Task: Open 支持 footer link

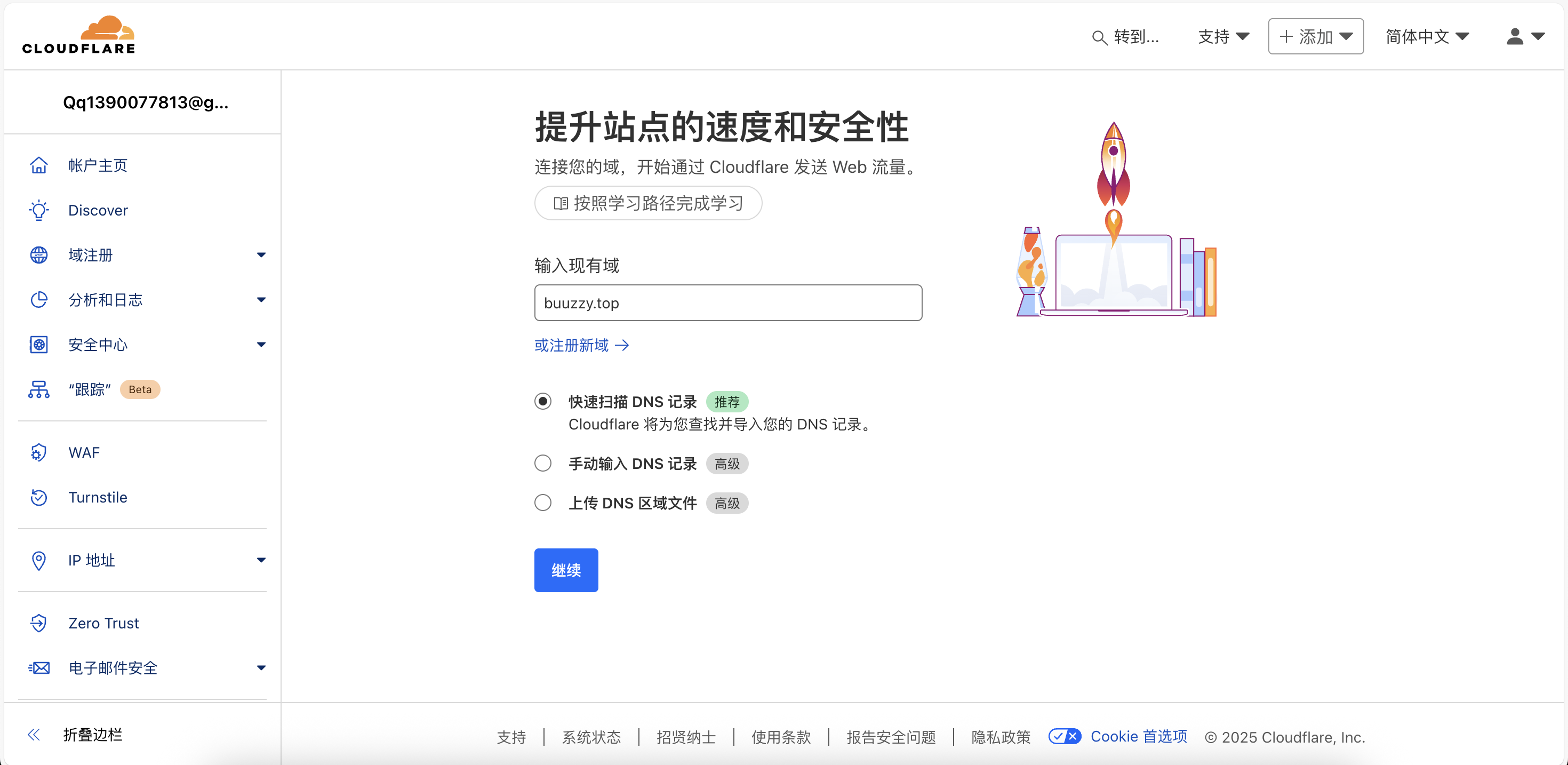Action: point(511,737)
